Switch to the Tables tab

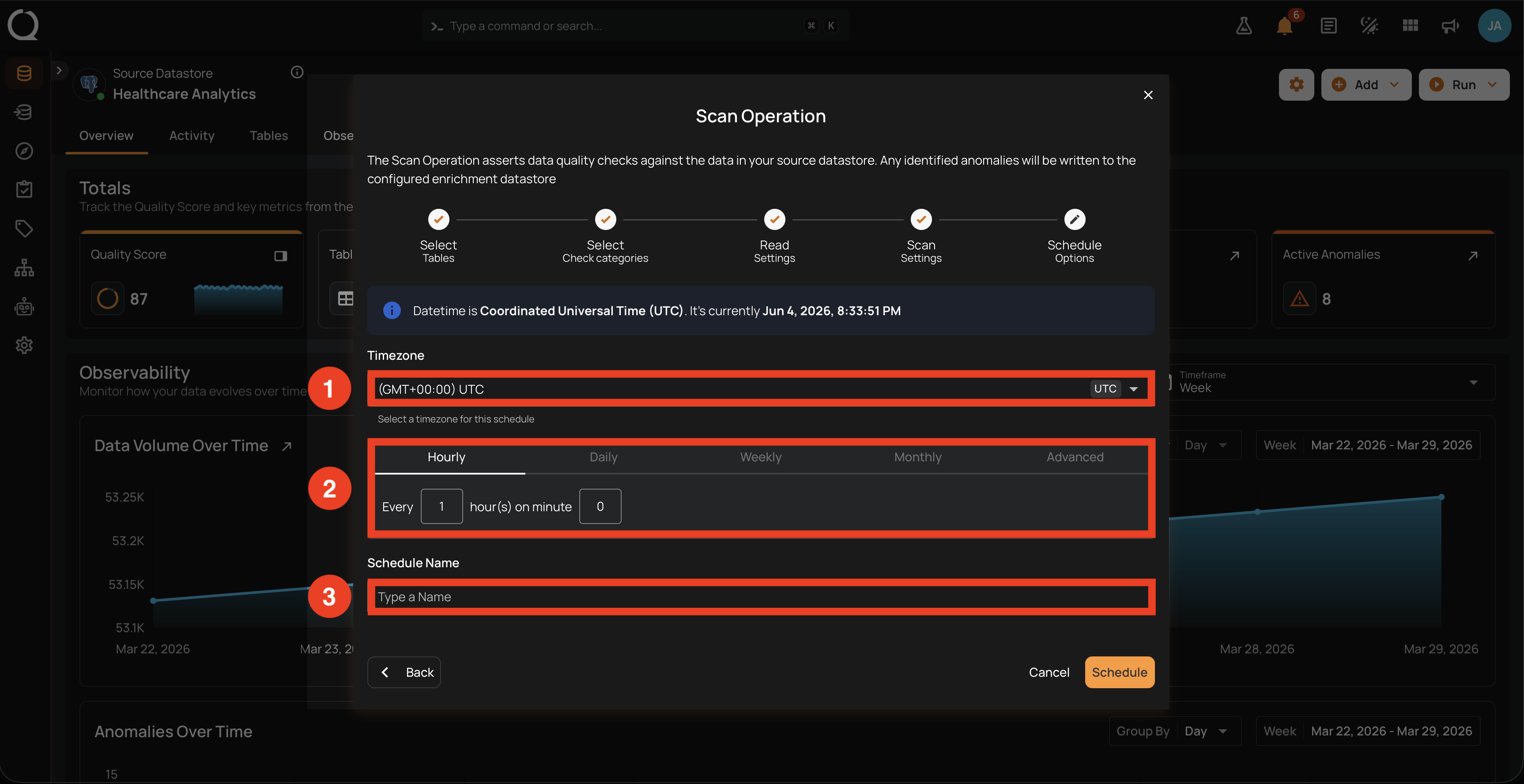coord(268,136)
